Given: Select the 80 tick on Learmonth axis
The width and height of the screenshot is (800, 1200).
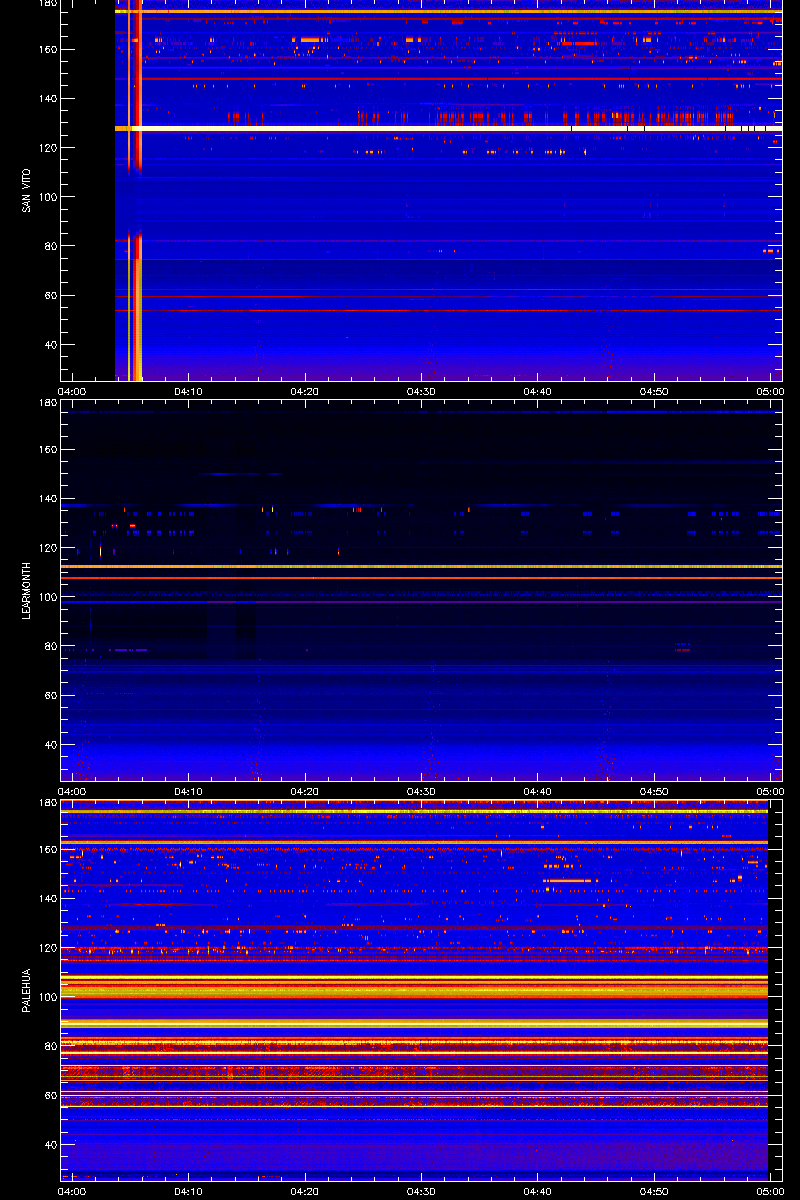Looking at the screenshot, I should (x=50, y=646).
